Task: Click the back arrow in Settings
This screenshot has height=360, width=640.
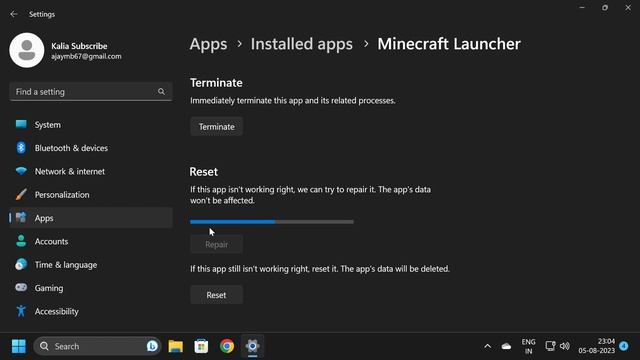Action: (x=14, y=14)
